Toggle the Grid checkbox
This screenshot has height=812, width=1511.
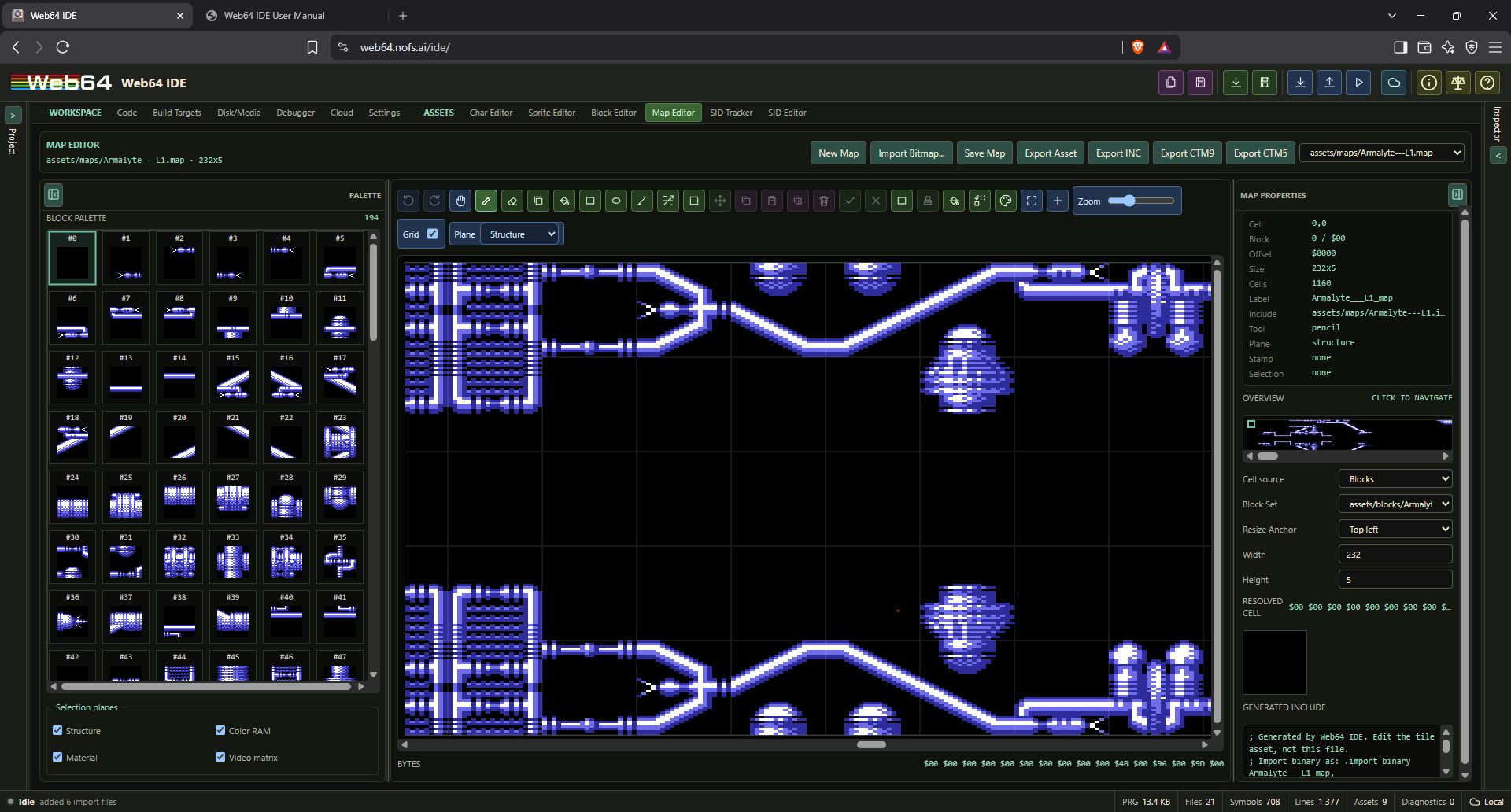click(432, 234)
